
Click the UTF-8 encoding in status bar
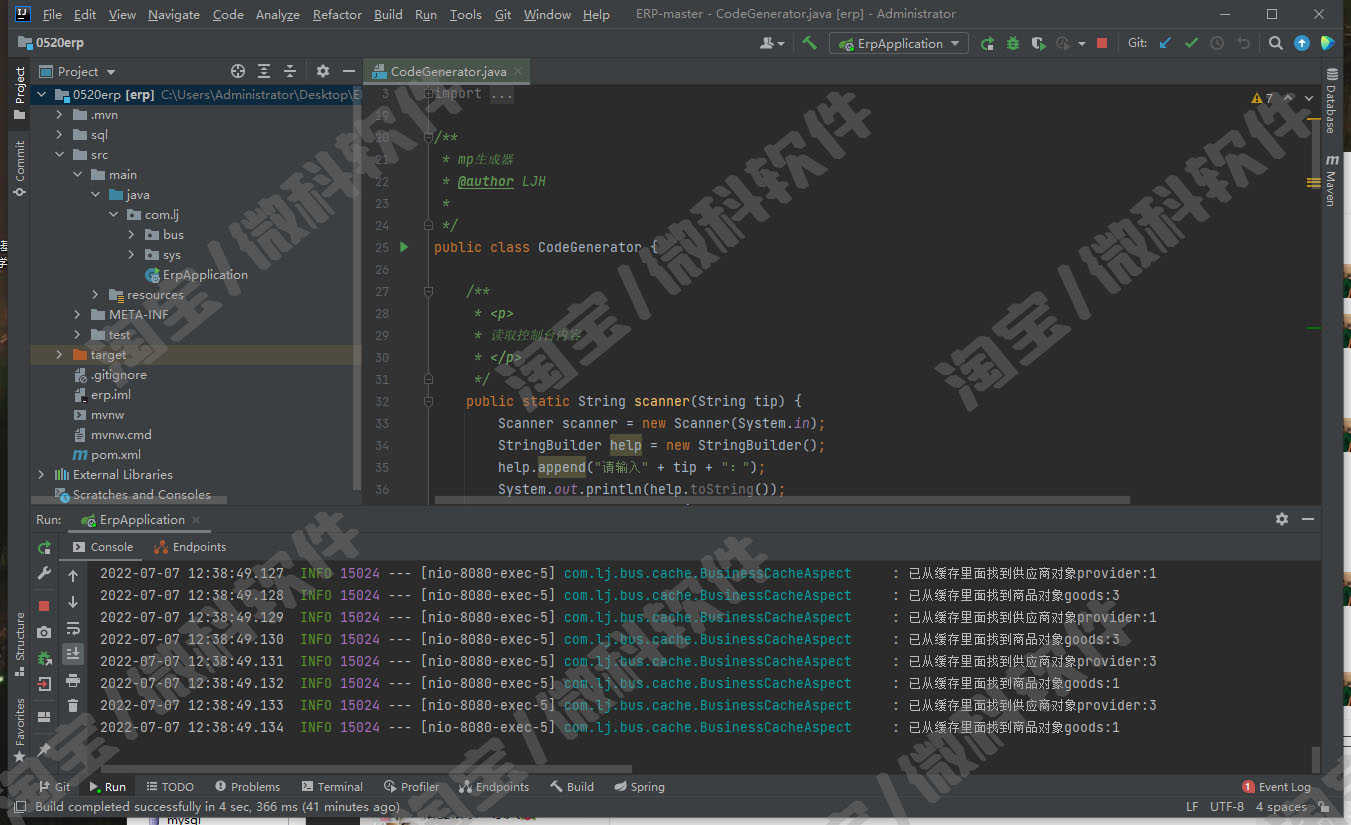[1227, 807]
